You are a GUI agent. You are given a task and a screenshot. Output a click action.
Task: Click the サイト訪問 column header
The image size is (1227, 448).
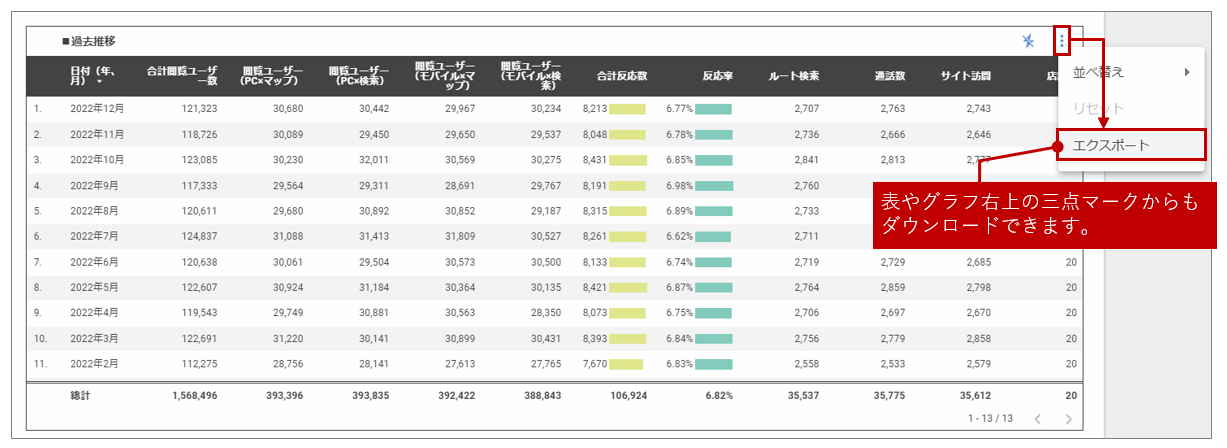click(965, 76)
